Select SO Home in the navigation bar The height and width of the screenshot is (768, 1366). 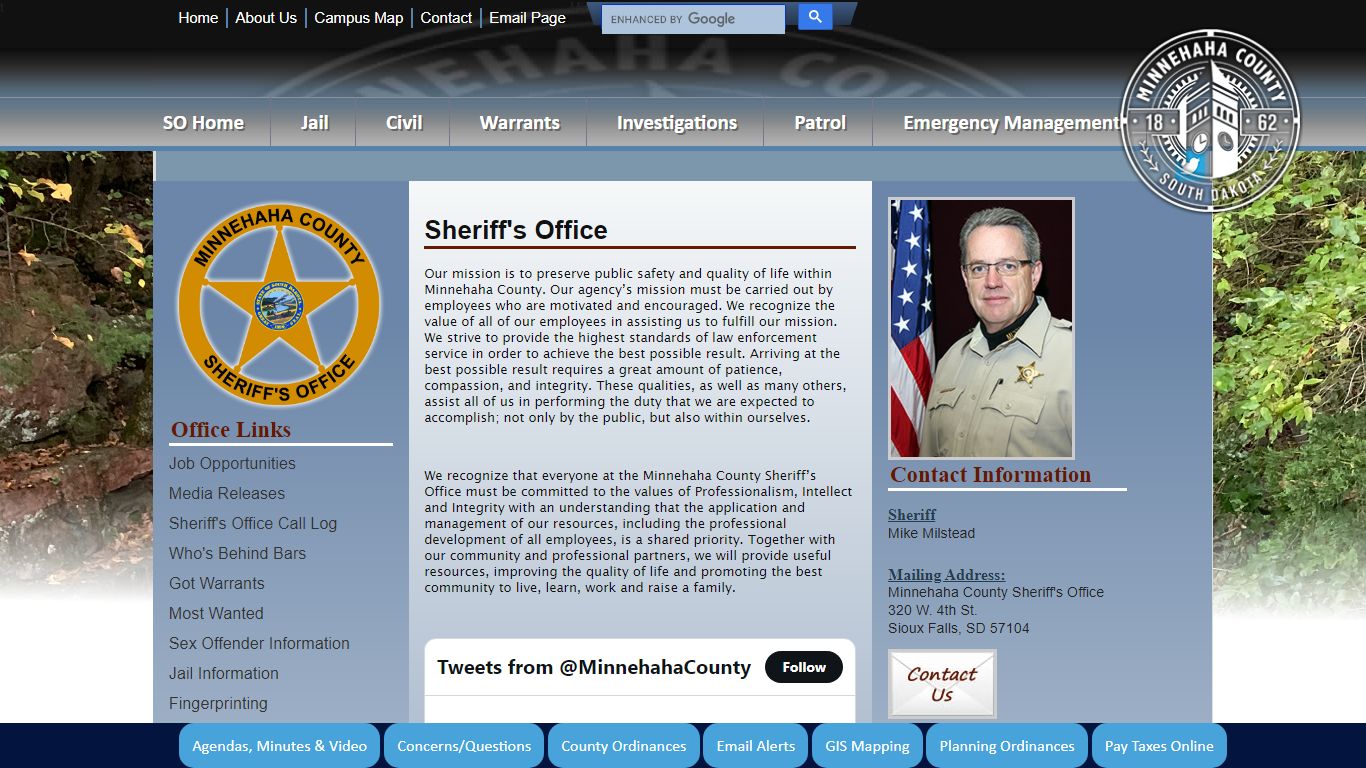click(203, 123)
